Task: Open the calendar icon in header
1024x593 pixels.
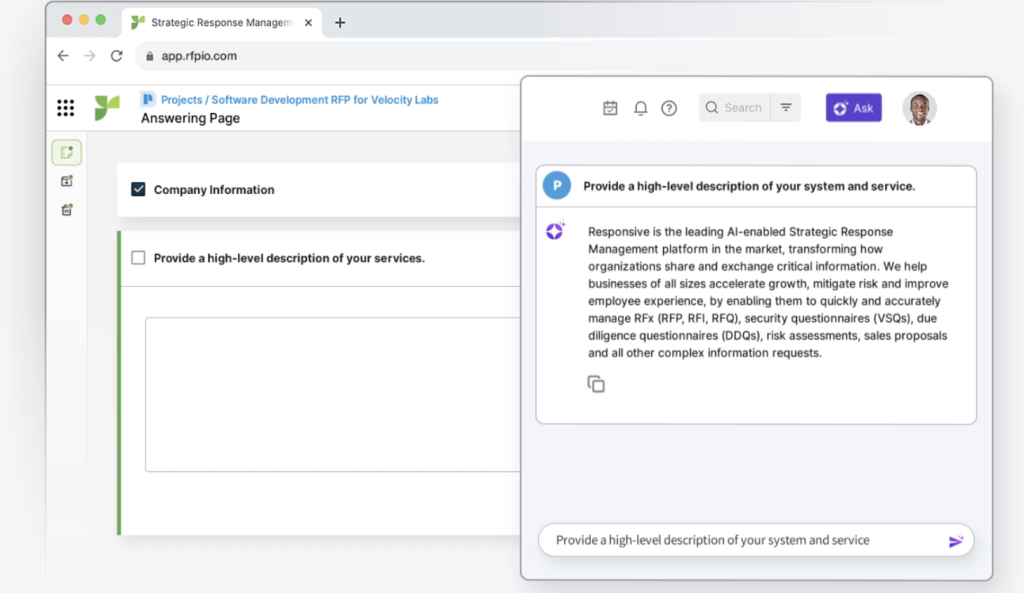Action: [x=610, y=108]
